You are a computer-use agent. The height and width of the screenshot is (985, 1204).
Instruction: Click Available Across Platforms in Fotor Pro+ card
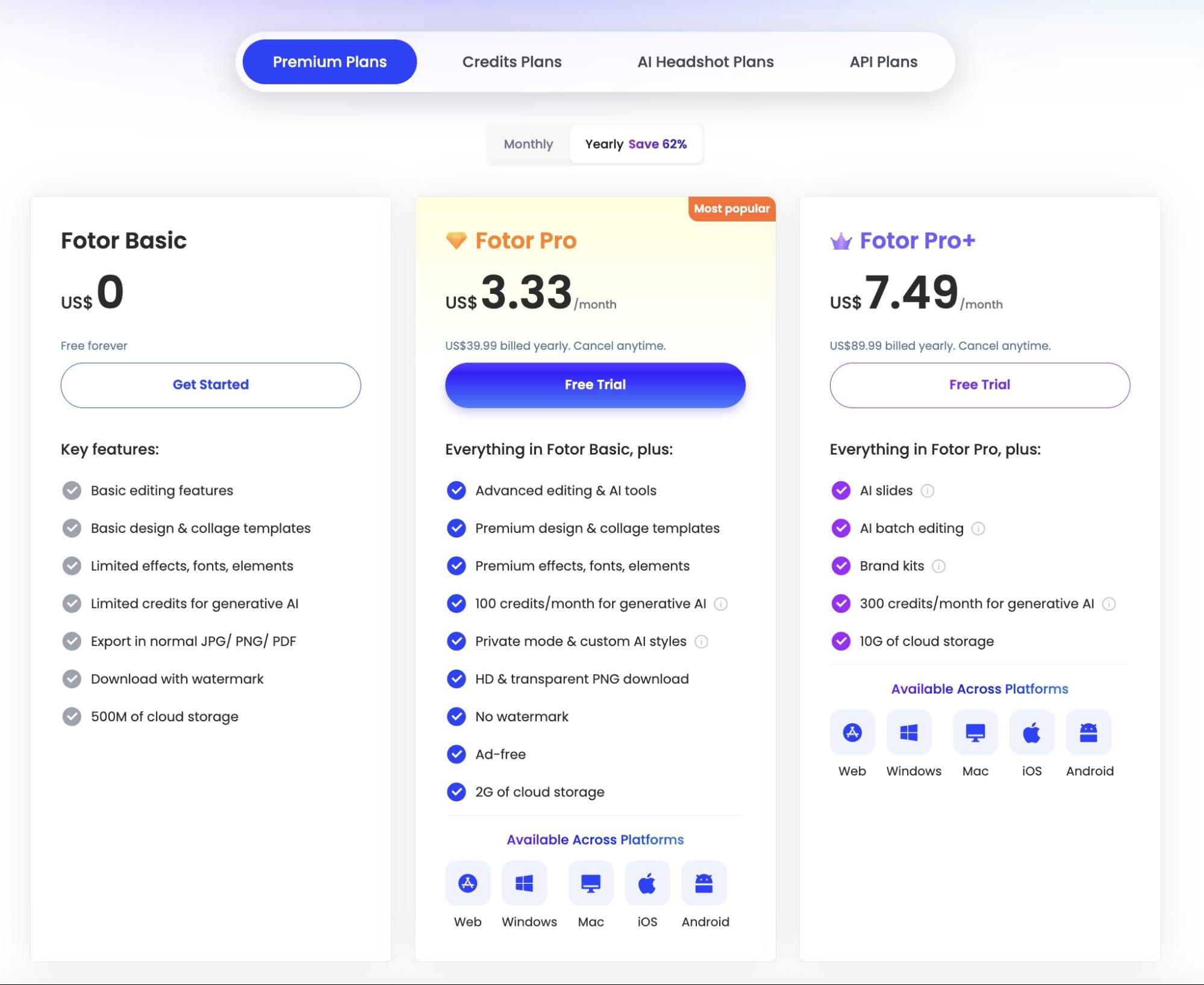979,689
